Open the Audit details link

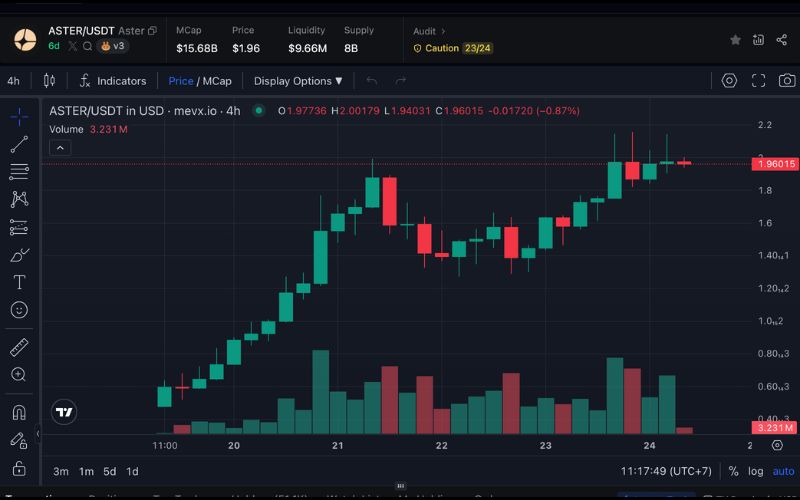click(x=430, y=31)
